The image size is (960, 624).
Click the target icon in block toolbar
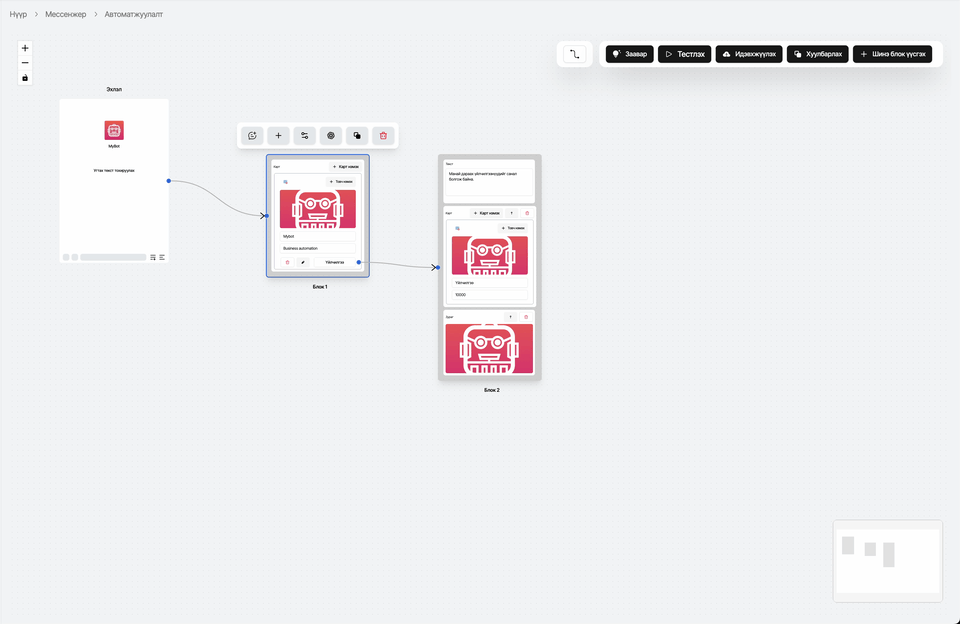coord(331,136)
